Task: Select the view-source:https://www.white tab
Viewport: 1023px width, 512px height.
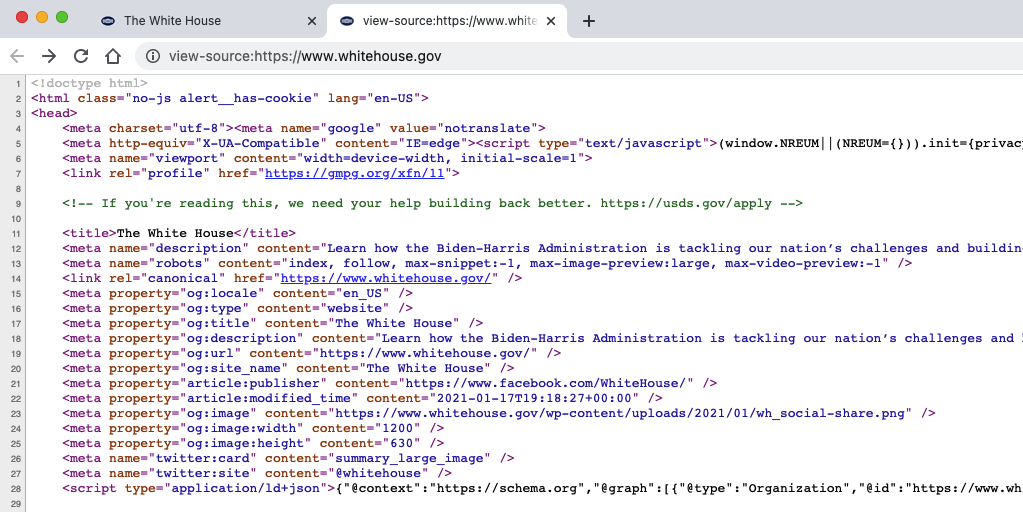Action: (436, 21)
